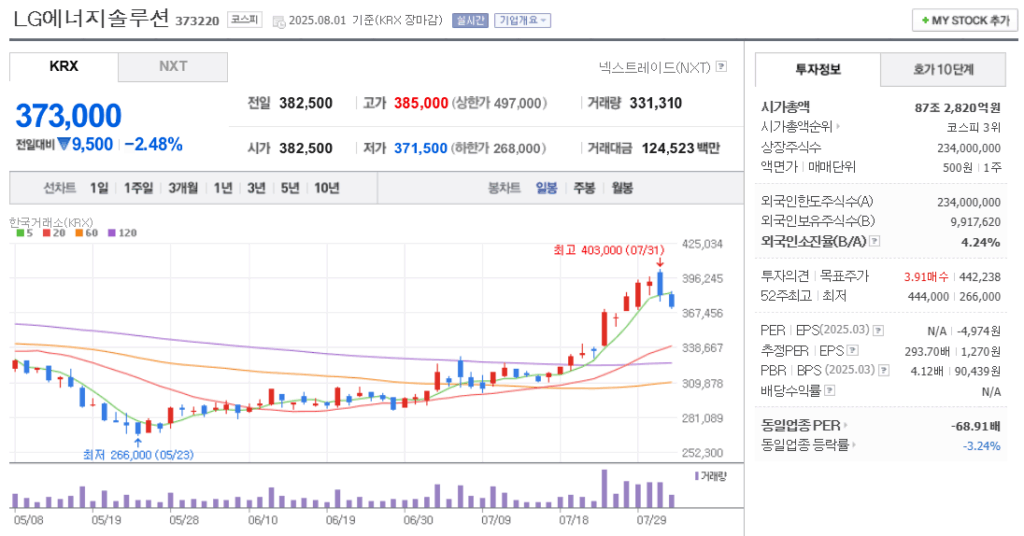Click the purple 120-day moving average legend
The image size is (1024, 536).
[123, 233]
